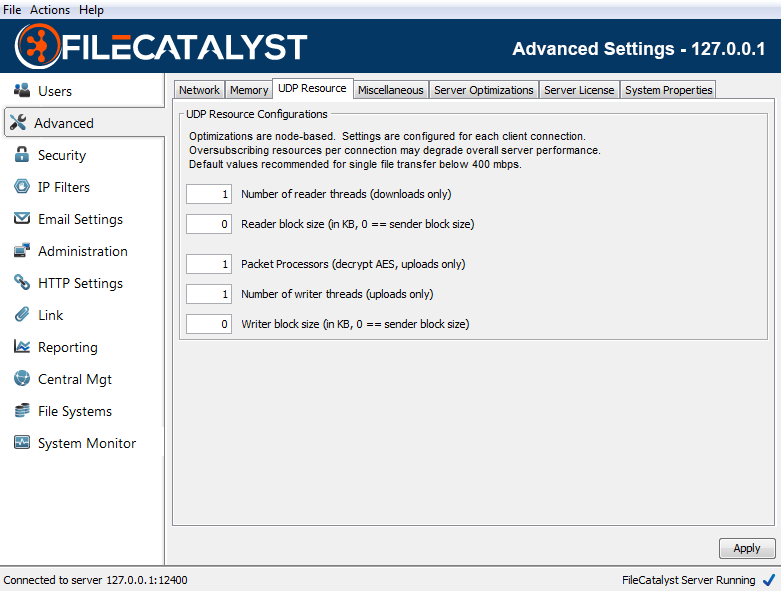Viewport: 781px width, 591px height.
Task: Click the Central Mgt globe icon
Action: [22, 378]
